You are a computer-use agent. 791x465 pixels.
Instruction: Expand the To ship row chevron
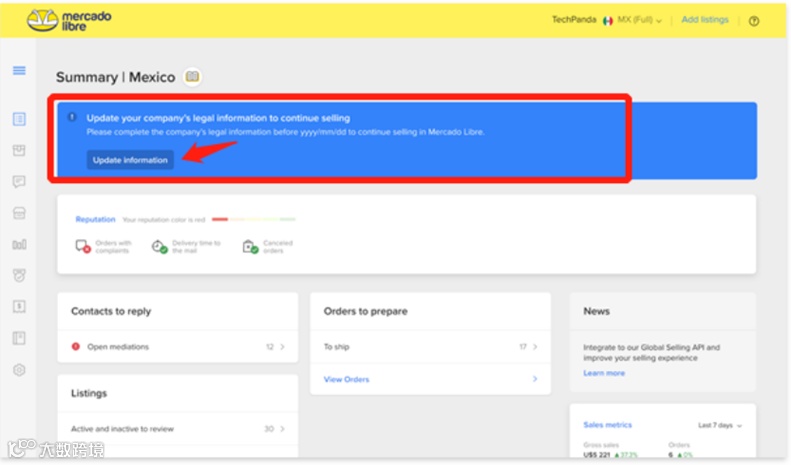coord(535,346)
